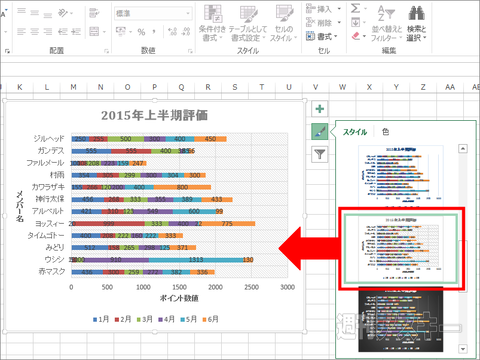Open the 削除 delete dropdown arrow
Image resolution: width=480 pixels, height=360 pixels.
[x=339, y=23]
